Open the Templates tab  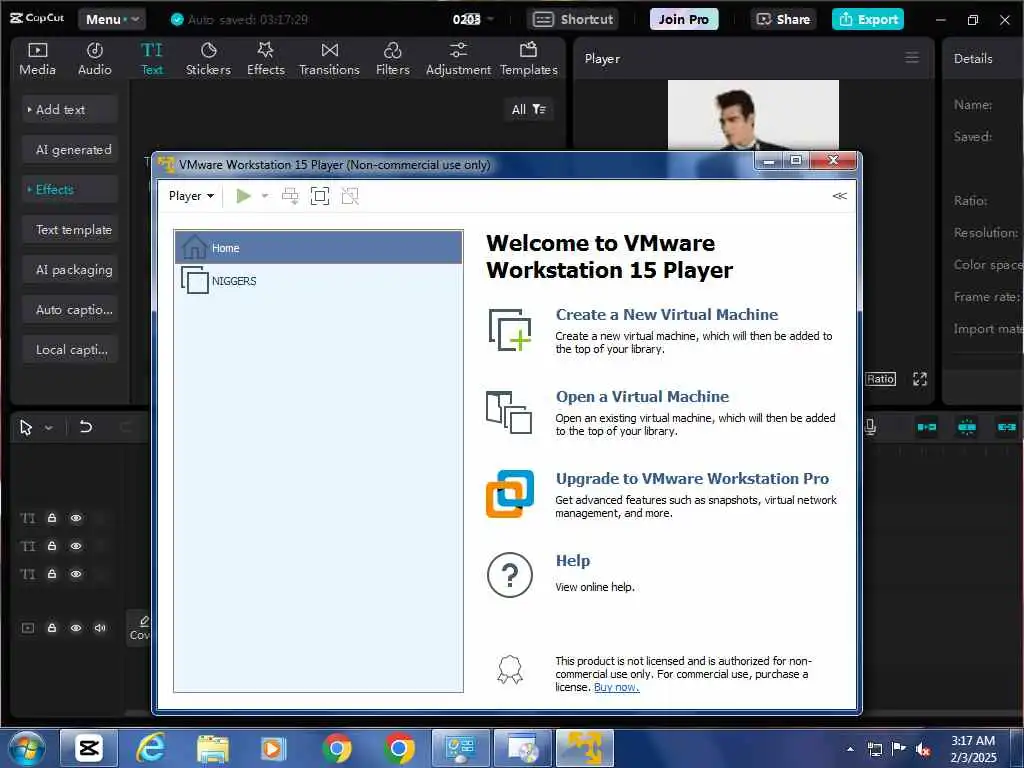point(528,59)
